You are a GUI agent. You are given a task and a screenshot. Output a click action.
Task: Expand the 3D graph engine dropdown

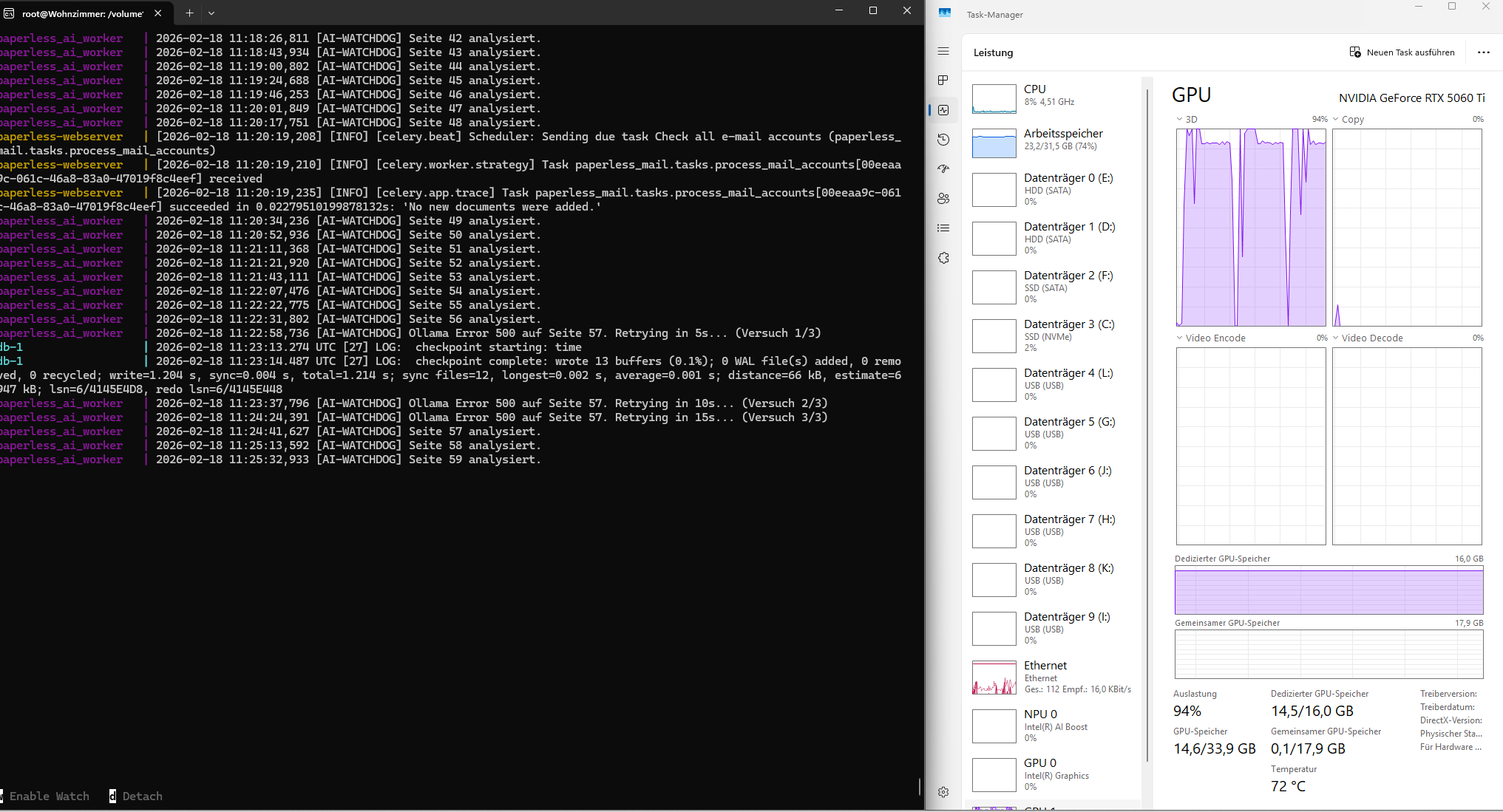pos(1180,119)
